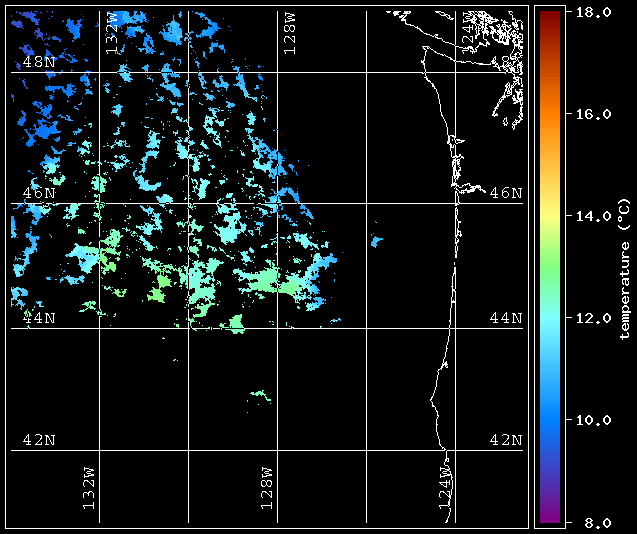This screenshot has height=534, width=637.
Task: Click the left 42N latitude label
Action: coord(39,440)
